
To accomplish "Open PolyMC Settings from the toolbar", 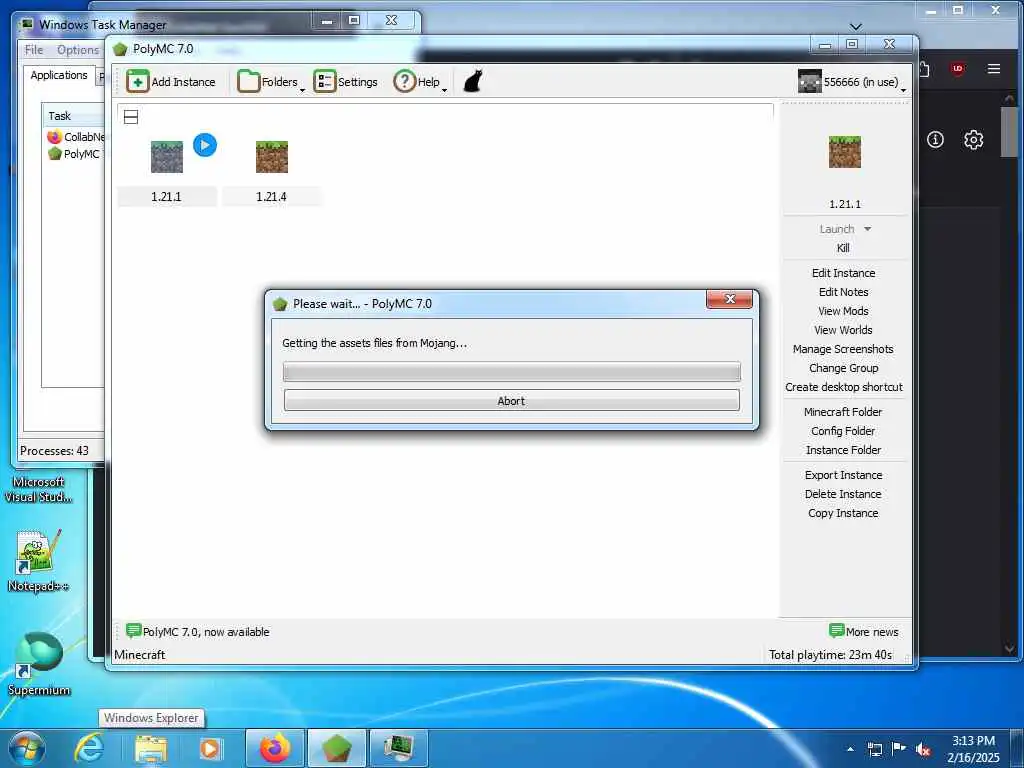I will pos(345,82).
